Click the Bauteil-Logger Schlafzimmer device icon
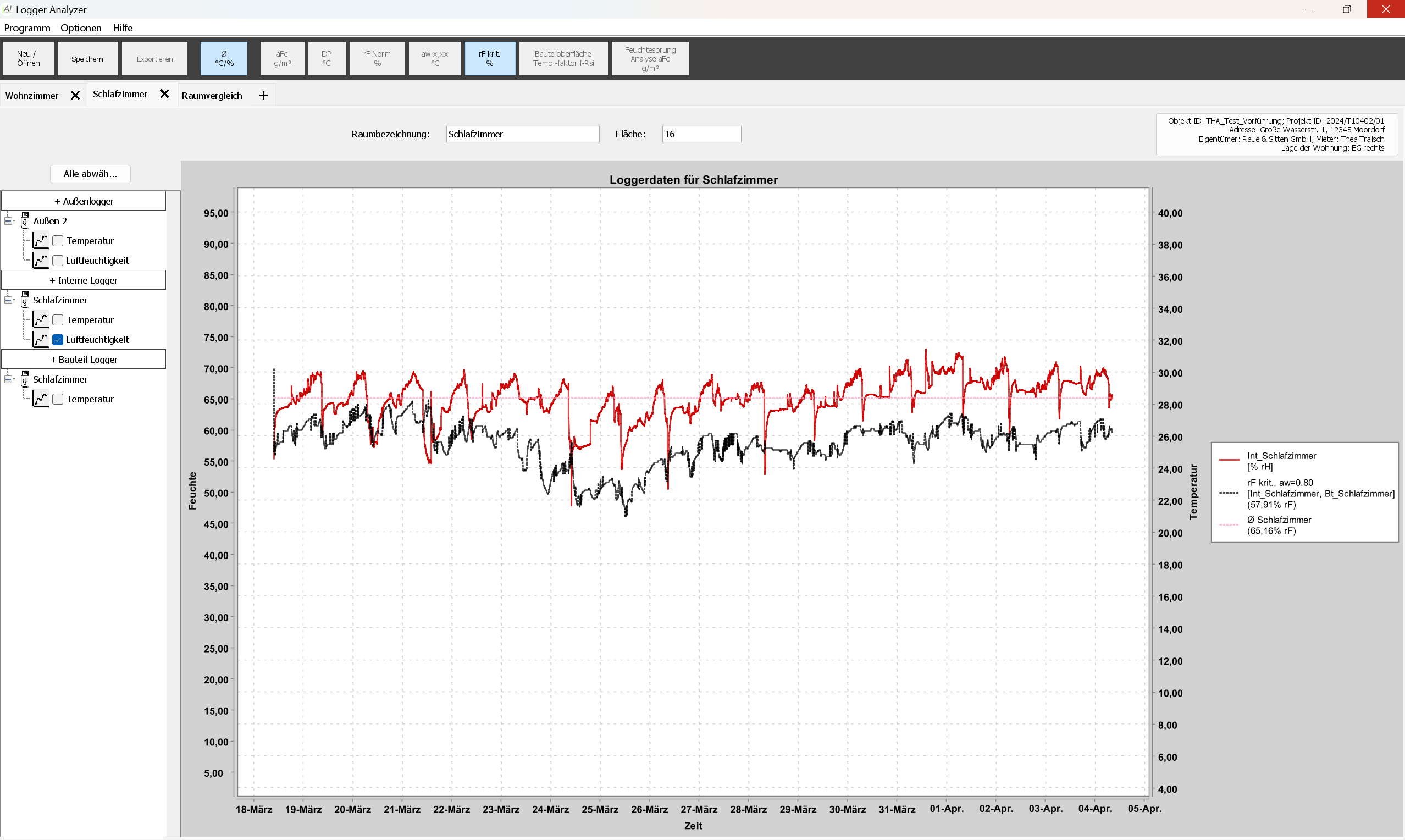This screenshot has width=1405, height=840. [x=25, y=379]
